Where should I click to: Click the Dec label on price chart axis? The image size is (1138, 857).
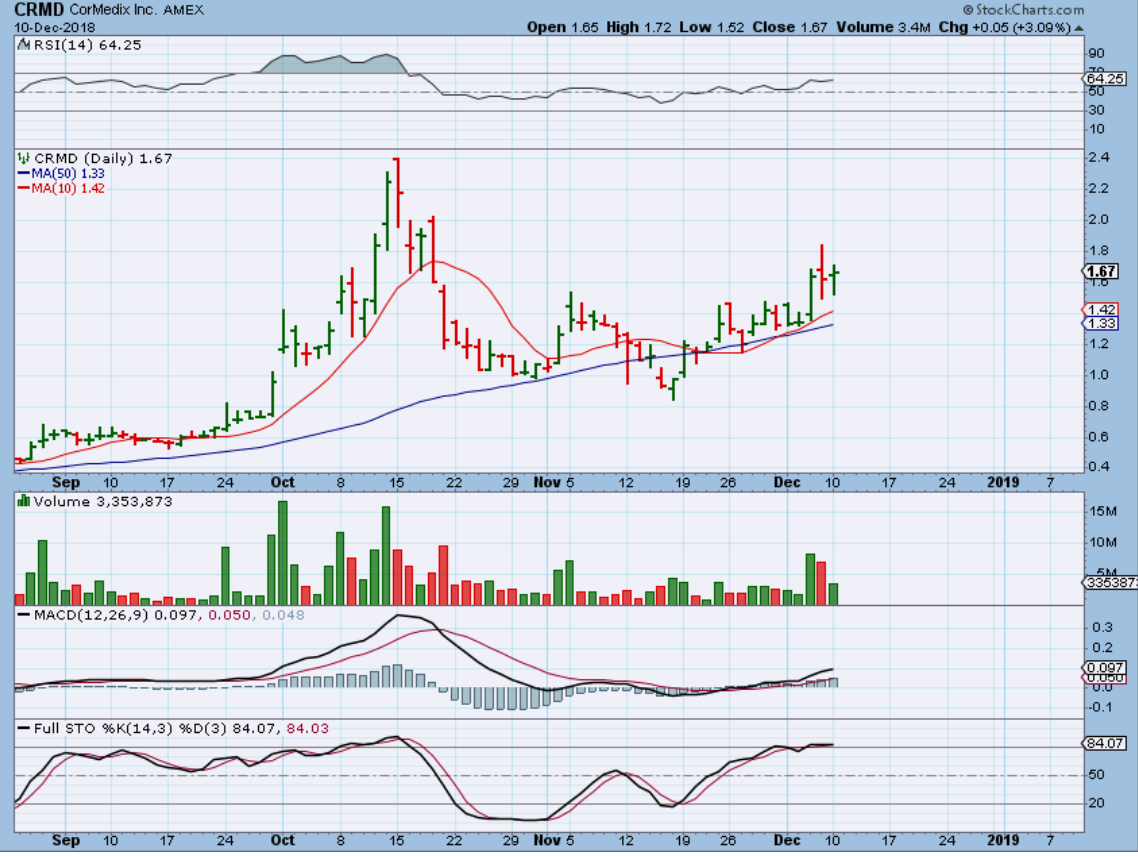click(x=787, y=483)
